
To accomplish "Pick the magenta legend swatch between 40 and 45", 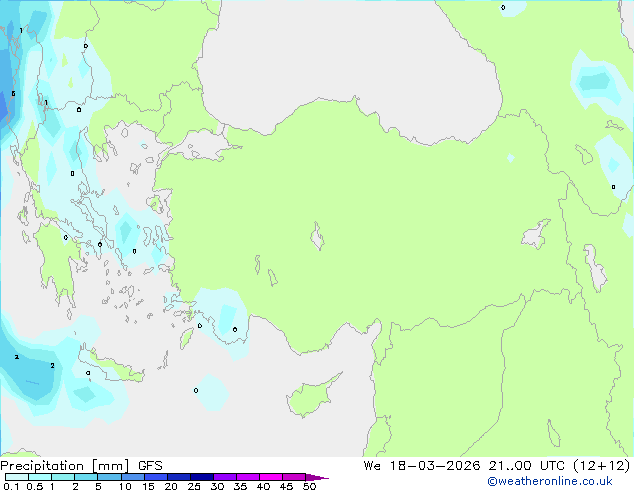I will tap(271, 477).
